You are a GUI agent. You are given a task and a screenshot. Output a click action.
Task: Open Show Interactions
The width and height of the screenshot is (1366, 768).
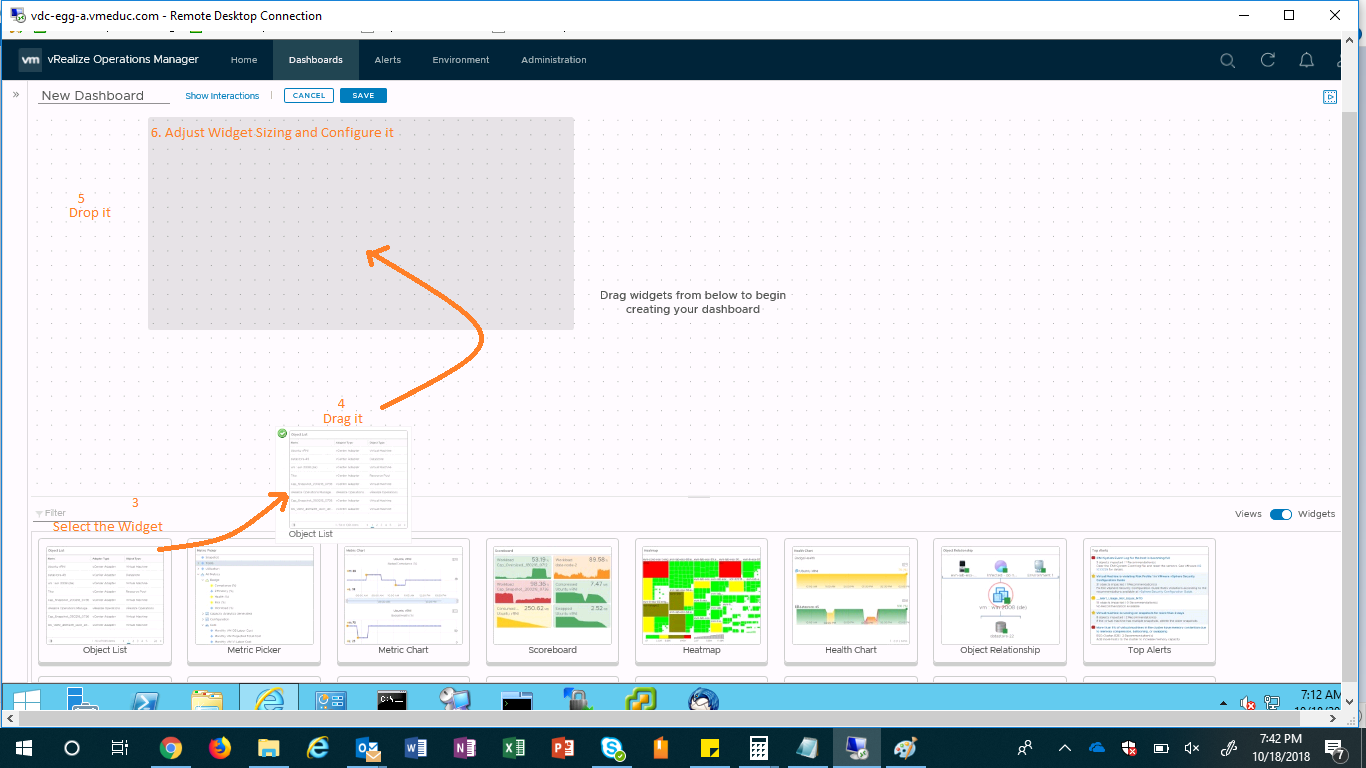pyautogui.click(x=222, y=95)
